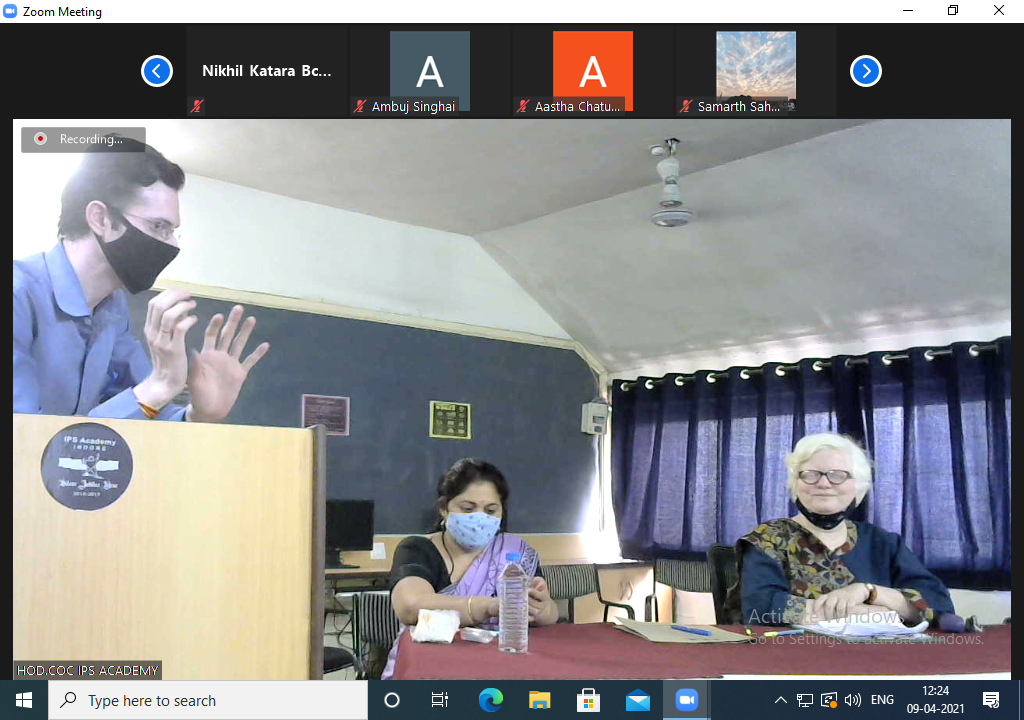Image resolution: width=1024 pixels, height=720 pixels.
Task: Open Microsoft Edge from the taskbar
Action: point(490,700)
